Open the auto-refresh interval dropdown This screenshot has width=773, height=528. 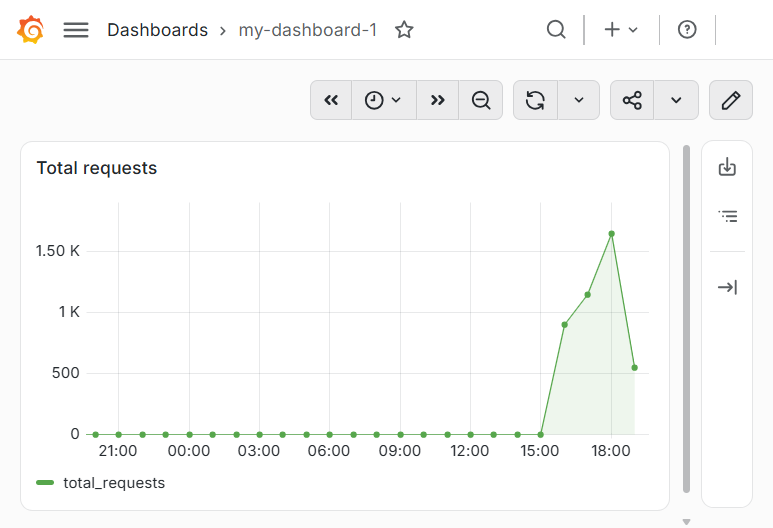(579, 100)
